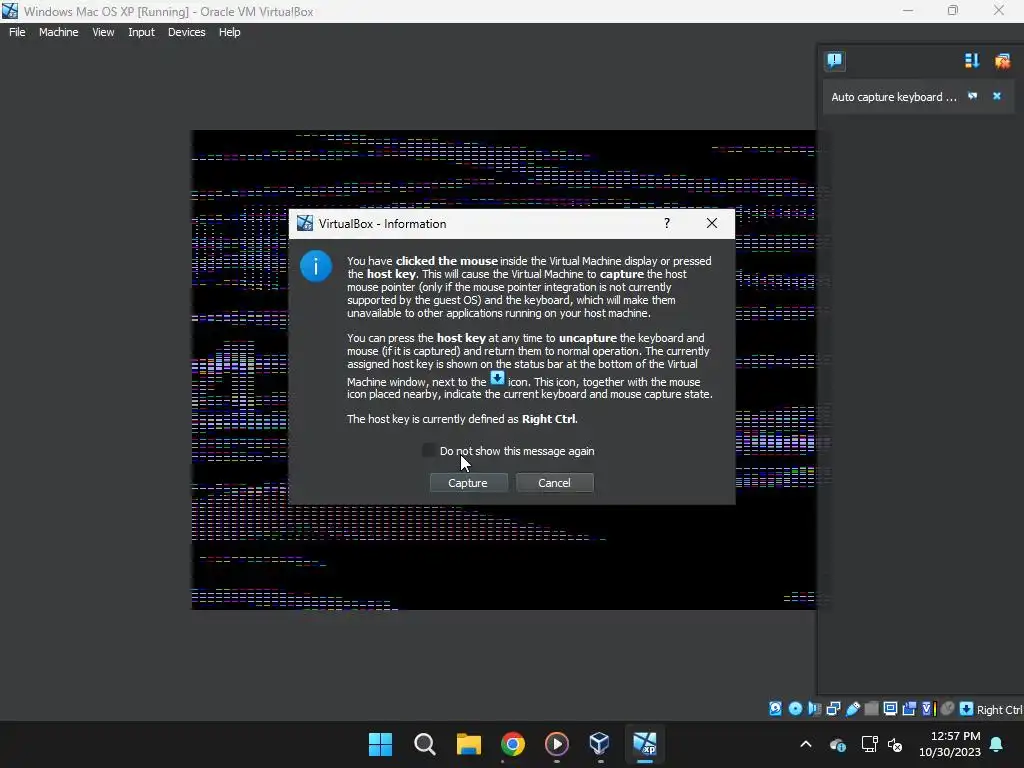Open the media player taskbar icon
Viewport: 1024px width, 768px height.
[x=556, y=744]
